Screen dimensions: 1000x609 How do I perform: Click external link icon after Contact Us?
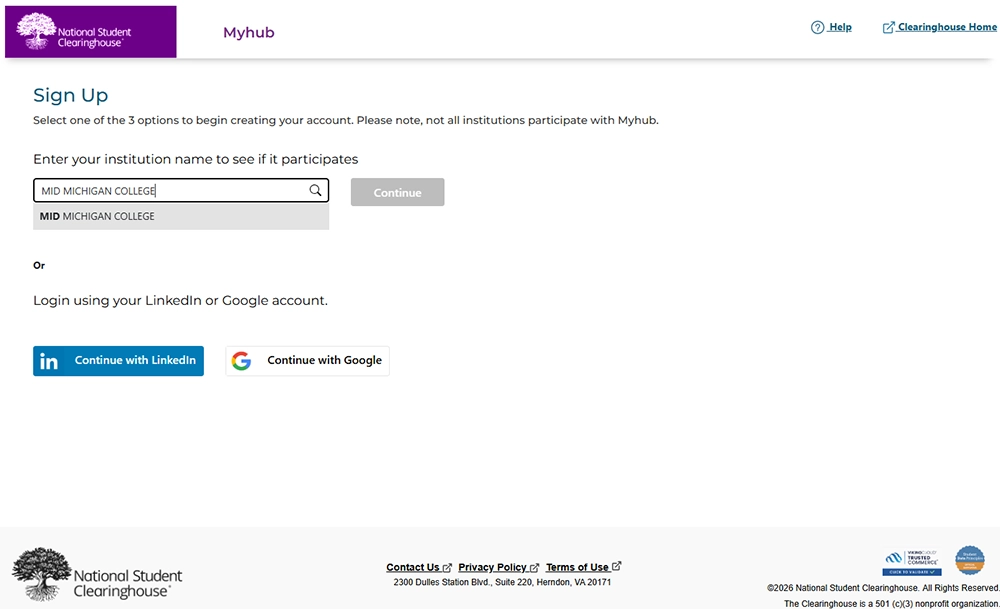point(447,568)
